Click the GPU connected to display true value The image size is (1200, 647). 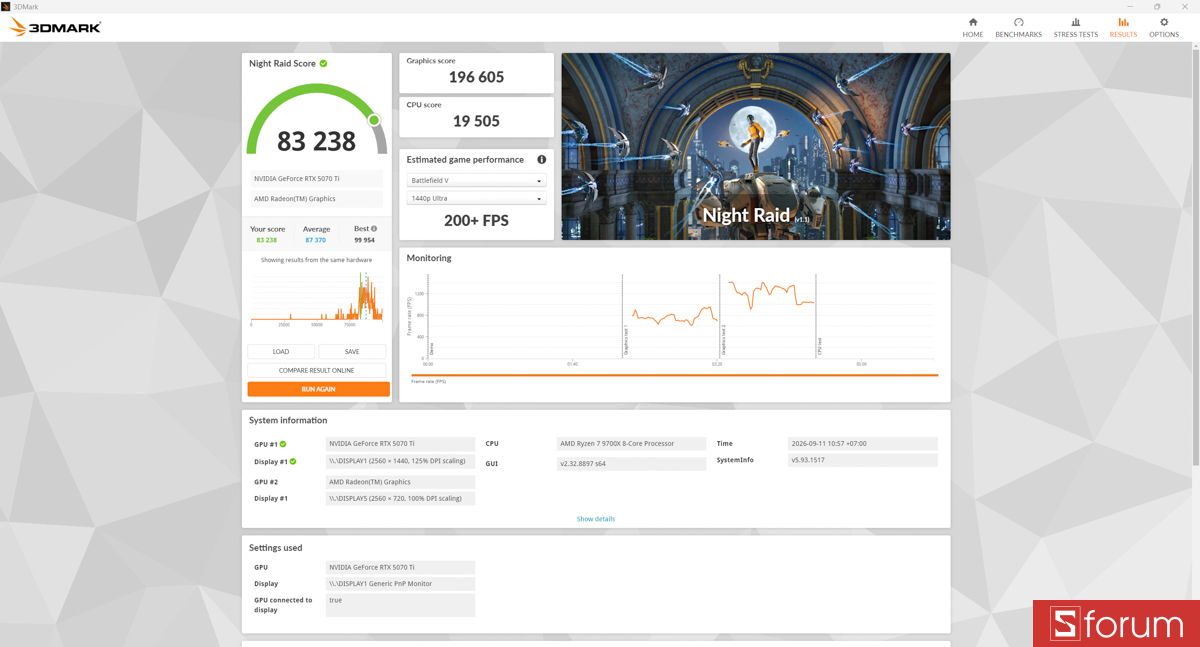pyautogui.click(x=400, y=605)
